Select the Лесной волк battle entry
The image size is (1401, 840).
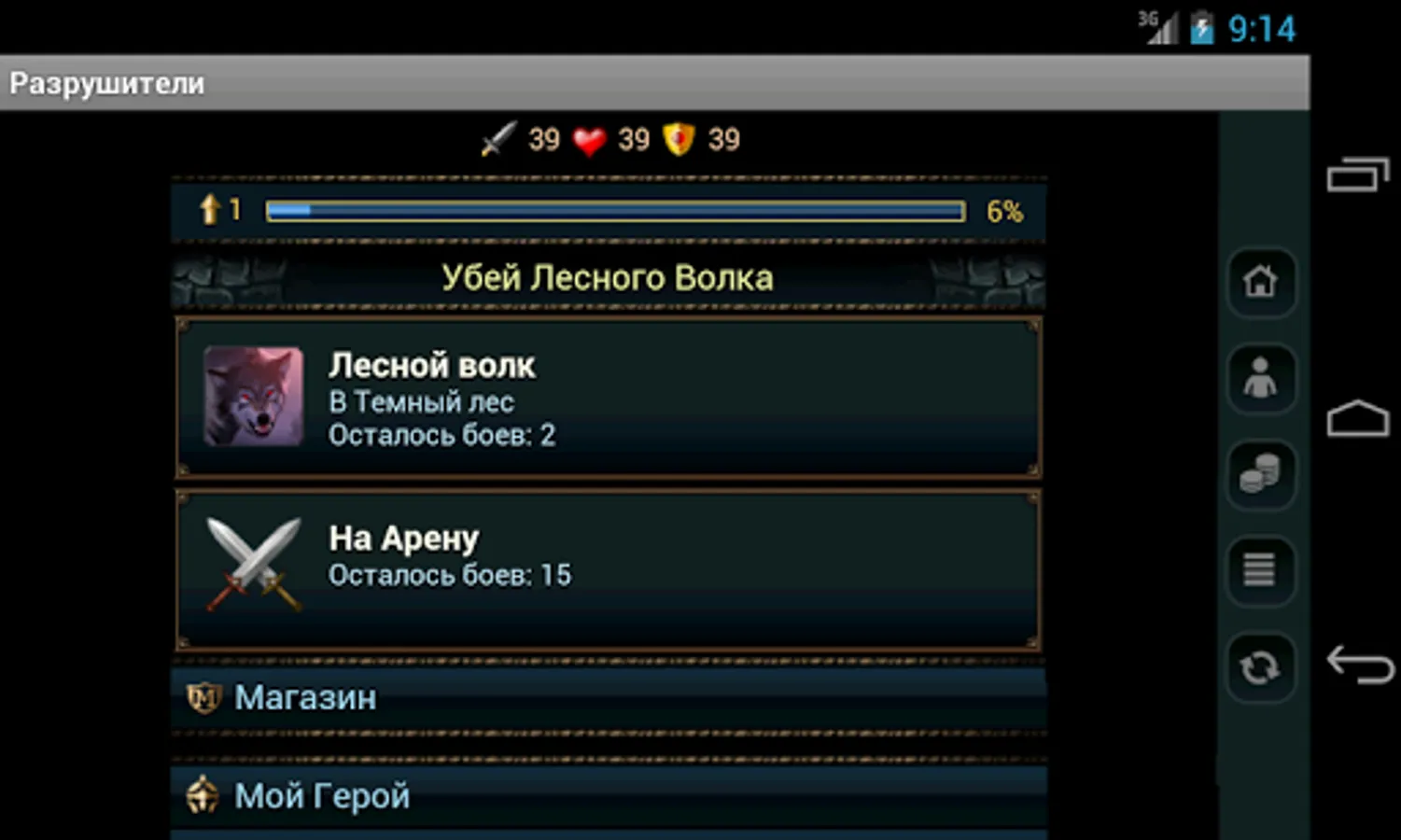pyautogui.click(x=609, y=398)
